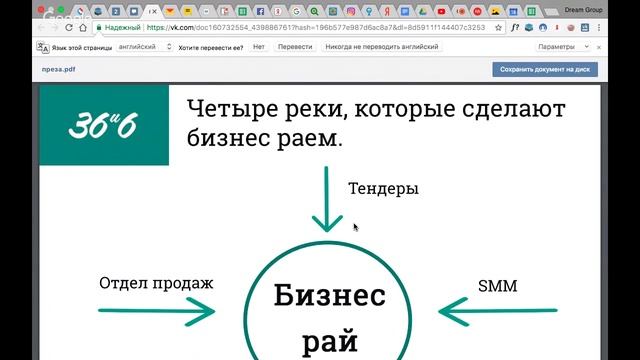This screenshot has width=640, height=360.
Task: Bookmark this page with the star icon
Action: coord(498,27)
